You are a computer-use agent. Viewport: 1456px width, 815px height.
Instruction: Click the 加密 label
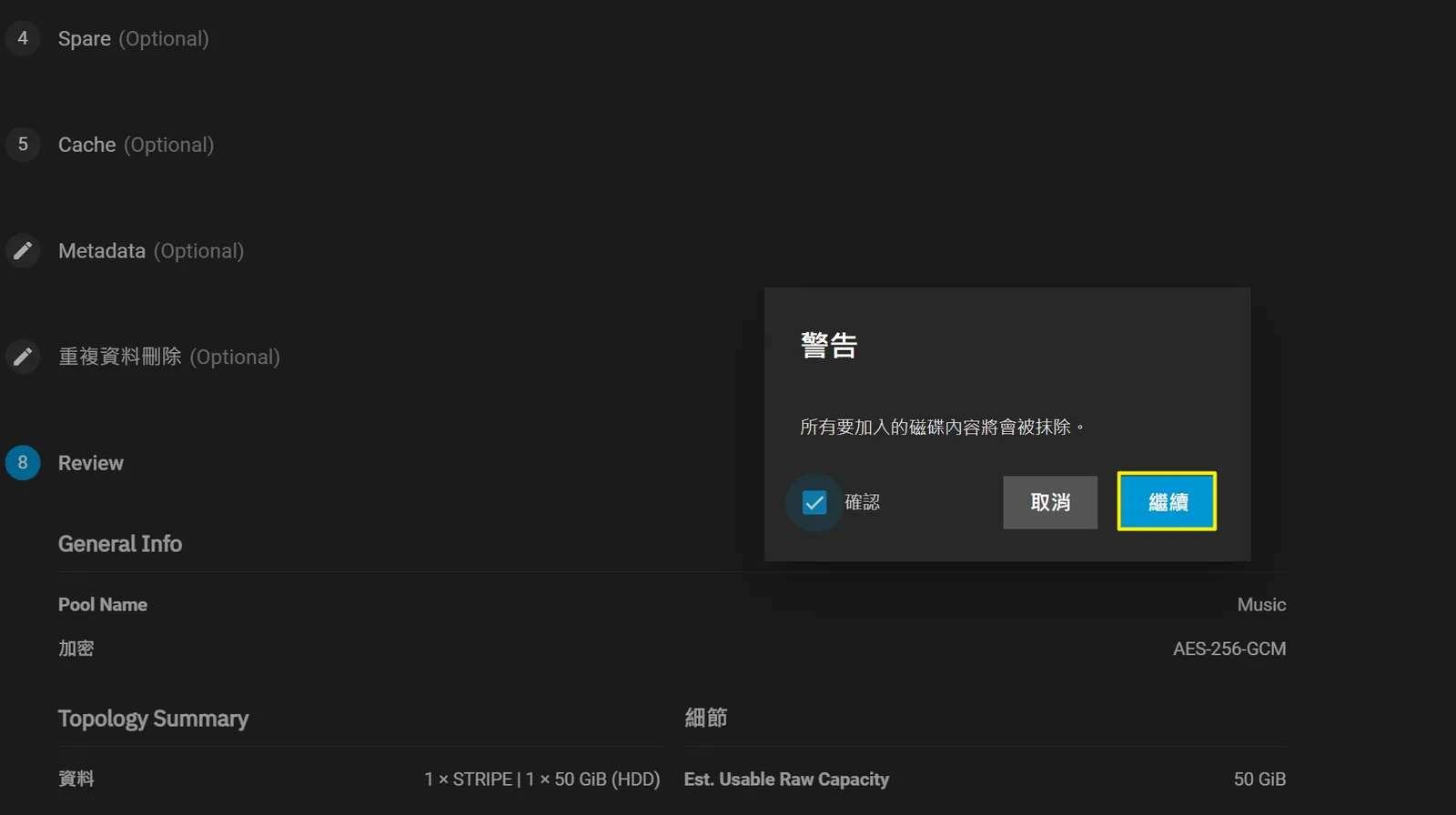76,649
